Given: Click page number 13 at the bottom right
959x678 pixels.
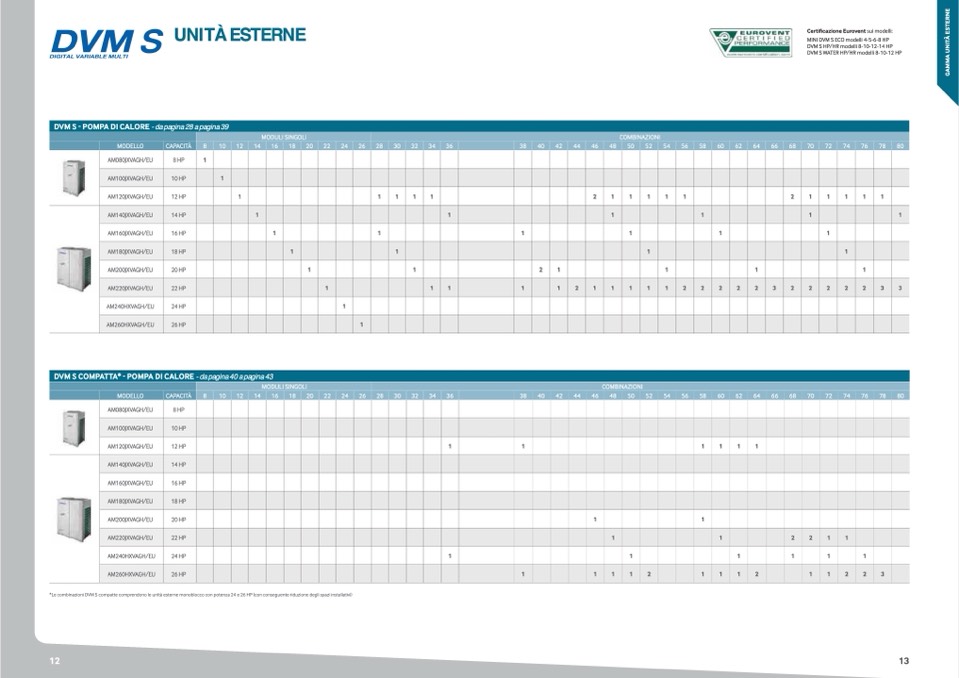Looking at the screenshot, I should click(x=903, y=660).
